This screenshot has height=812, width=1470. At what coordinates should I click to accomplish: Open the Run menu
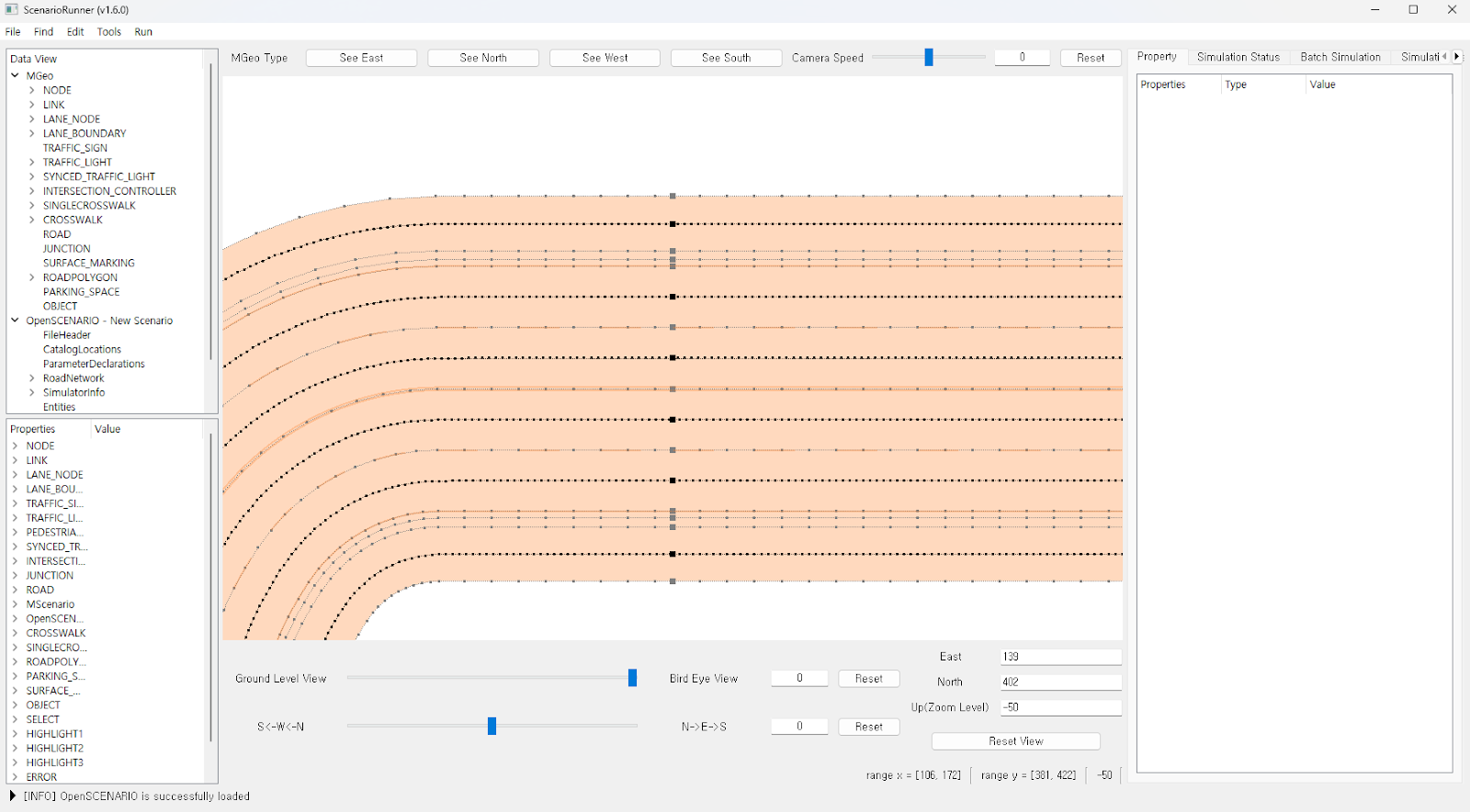tap(143, 32)
